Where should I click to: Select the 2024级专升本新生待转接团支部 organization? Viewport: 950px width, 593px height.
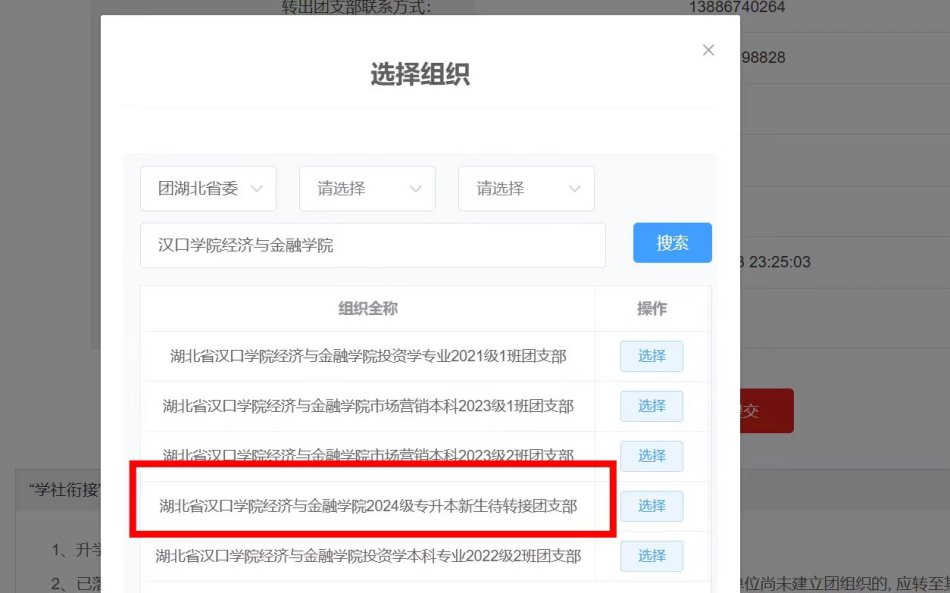(x=651, y=507)
